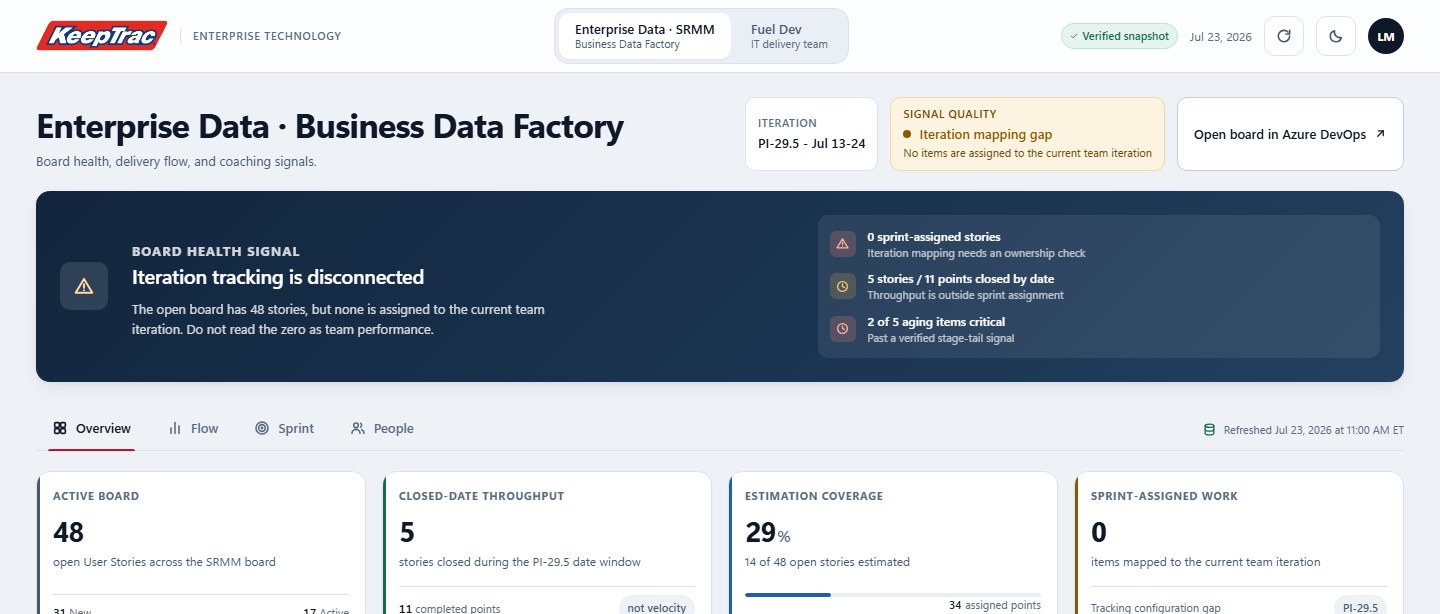Click '2 of 5 aging items critical' row
The image size is (1440, 614).
1099,329
